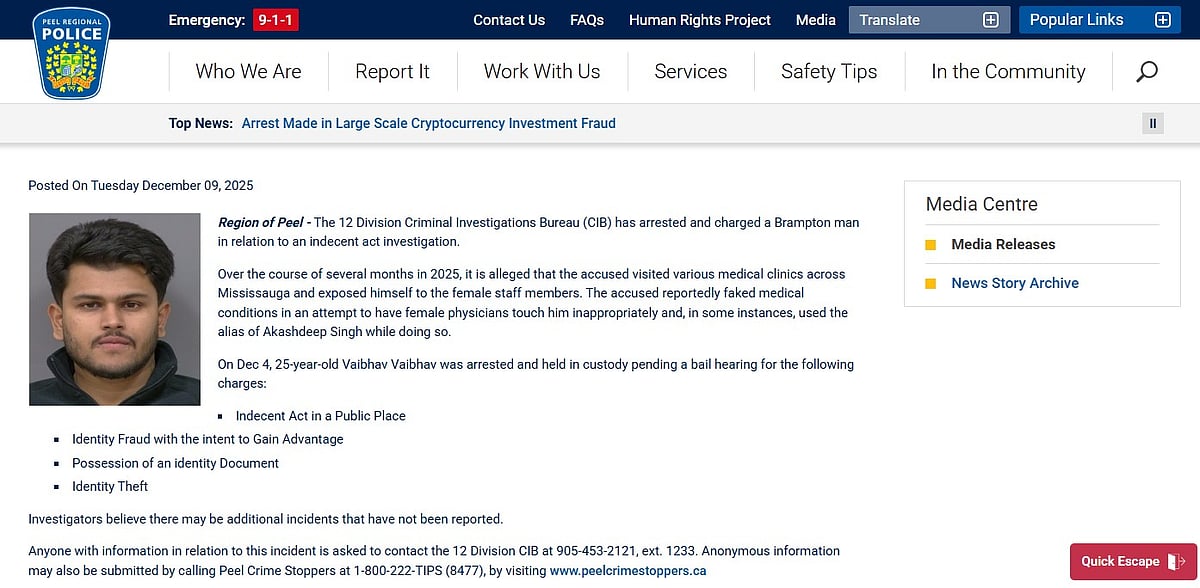Open the FAQs page
Image resolution: width=1200 pixels, height=588 pixels.
tap(587, 19)
